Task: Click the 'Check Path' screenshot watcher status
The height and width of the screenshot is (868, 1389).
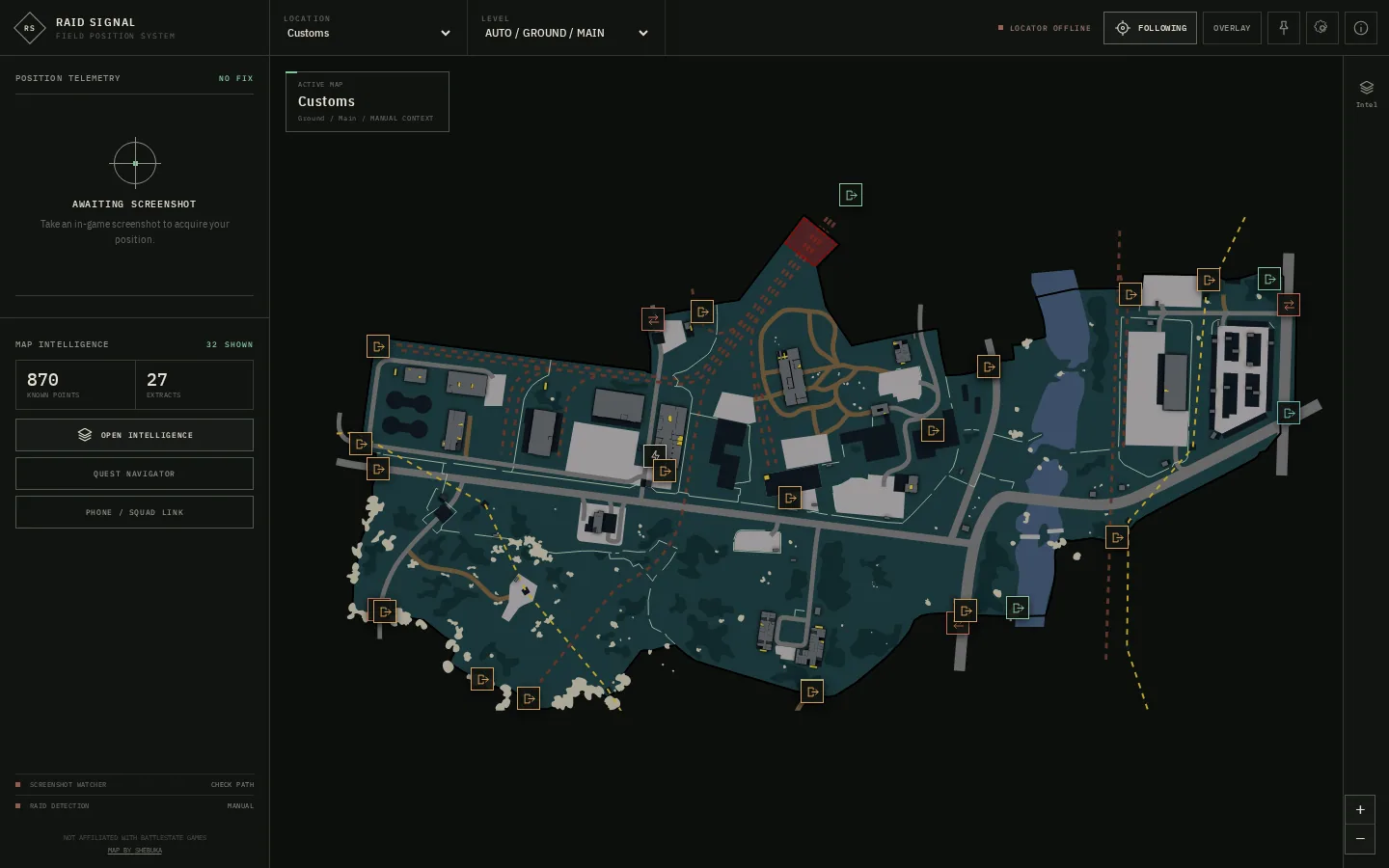Action: tap(232, 785)
